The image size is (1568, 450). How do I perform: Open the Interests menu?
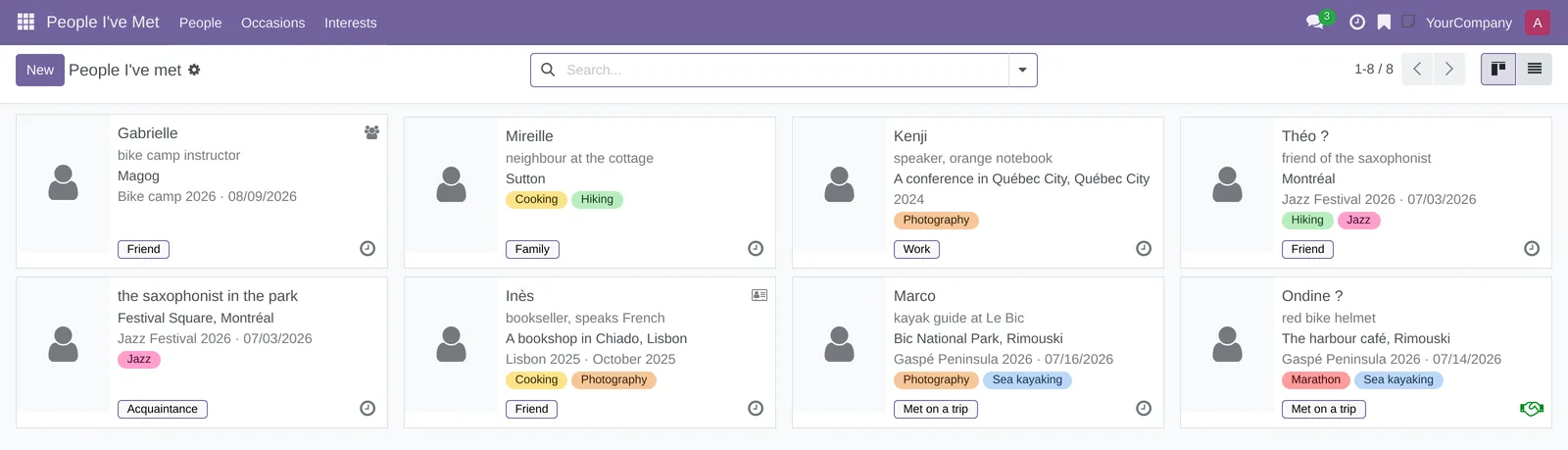click(x=351, y=23)
